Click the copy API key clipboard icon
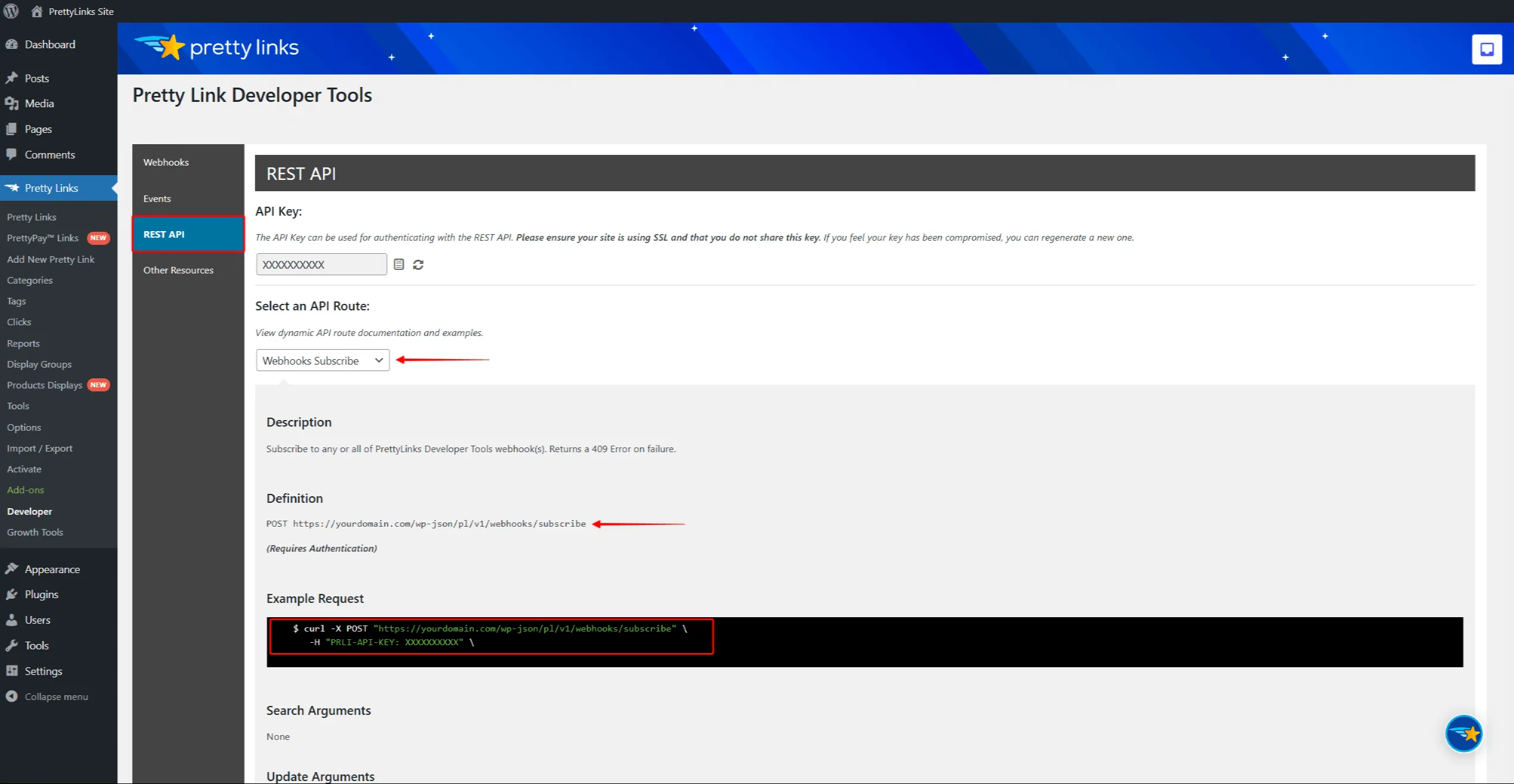 click(x=399, y=265)
